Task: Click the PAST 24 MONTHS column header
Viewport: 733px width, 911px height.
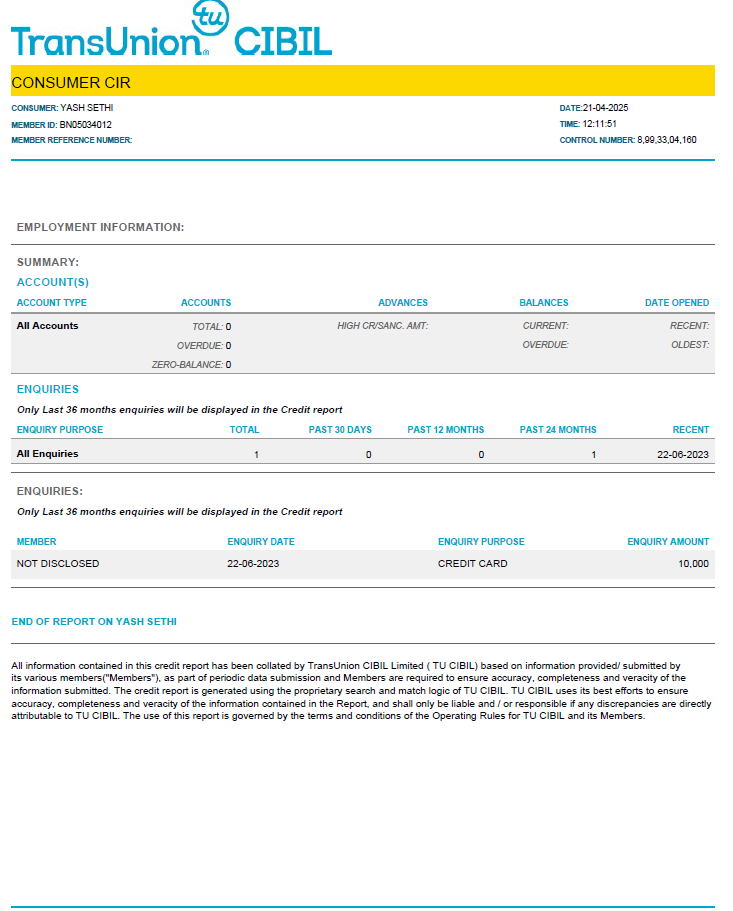Action: point(558,430)
